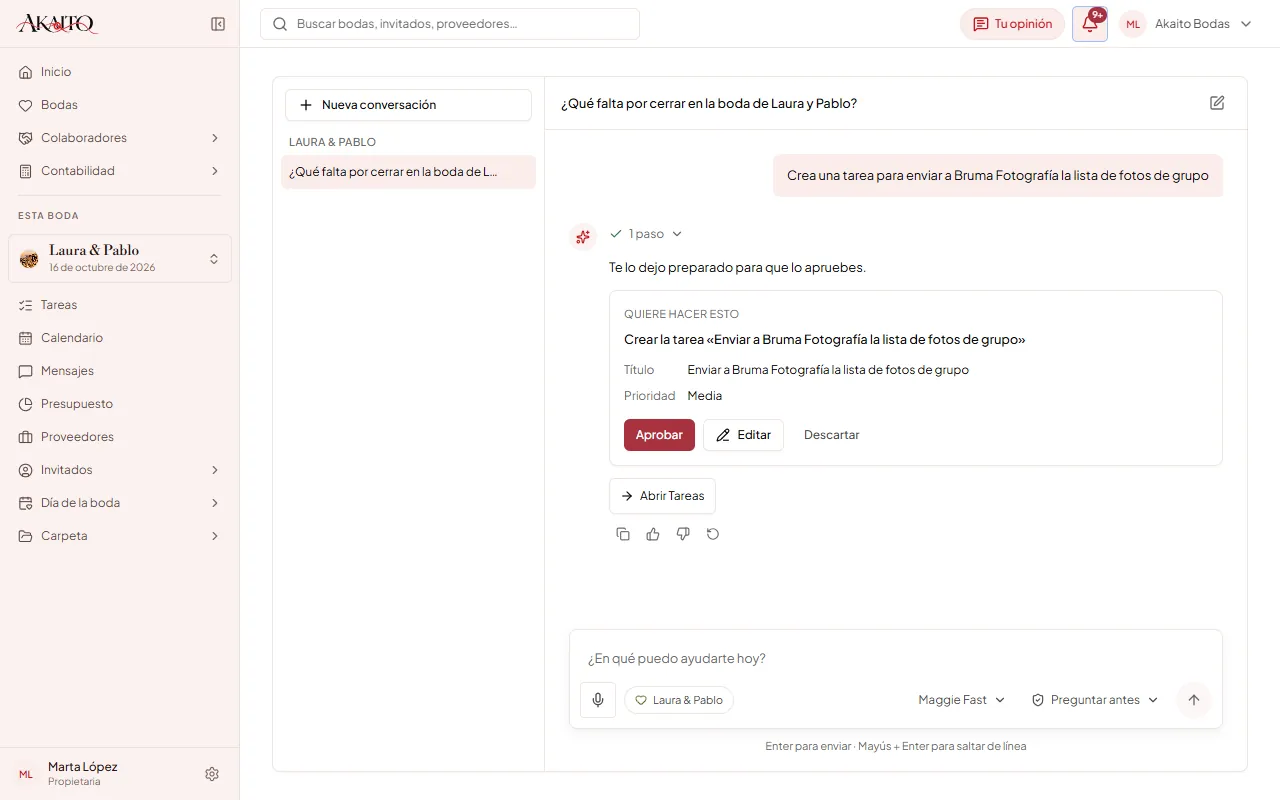Image resolution: width=1280 pixels, height=800 pixels.
Task: Click the assistant sparkle avatar
Action: (583, 236)
